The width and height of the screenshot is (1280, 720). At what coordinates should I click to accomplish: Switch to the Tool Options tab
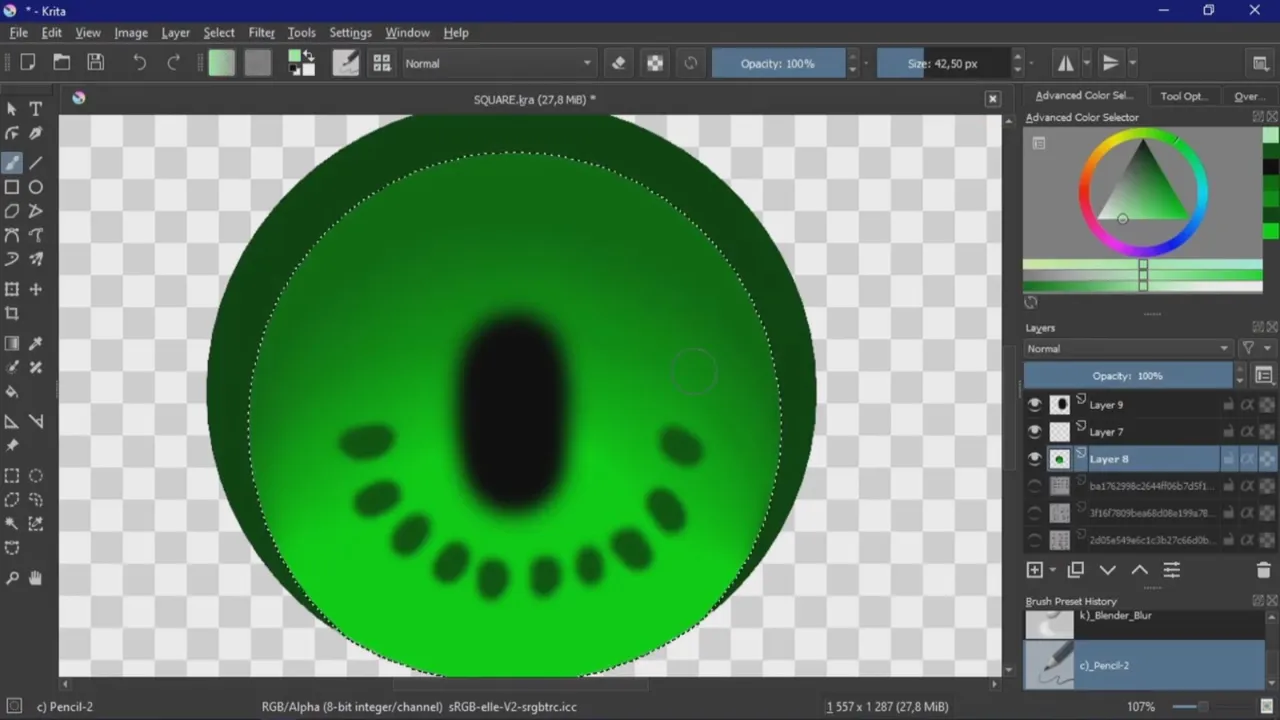(x=1184, y=96)
